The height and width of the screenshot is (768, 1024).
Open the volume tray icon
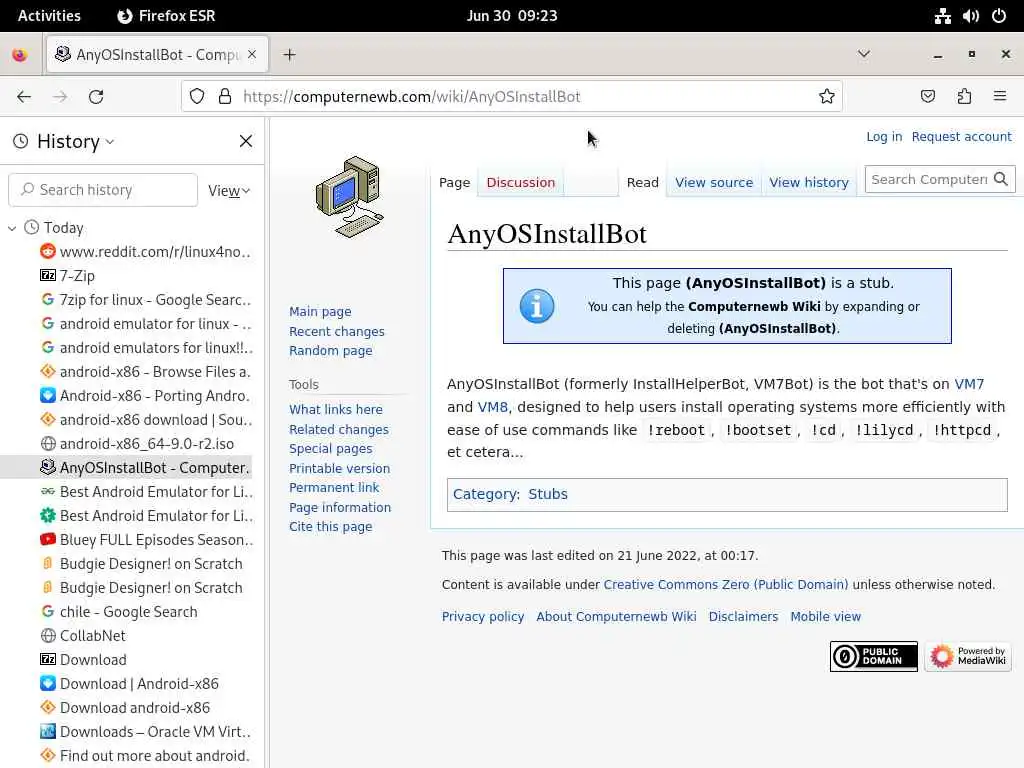click(x=970, y=16)
